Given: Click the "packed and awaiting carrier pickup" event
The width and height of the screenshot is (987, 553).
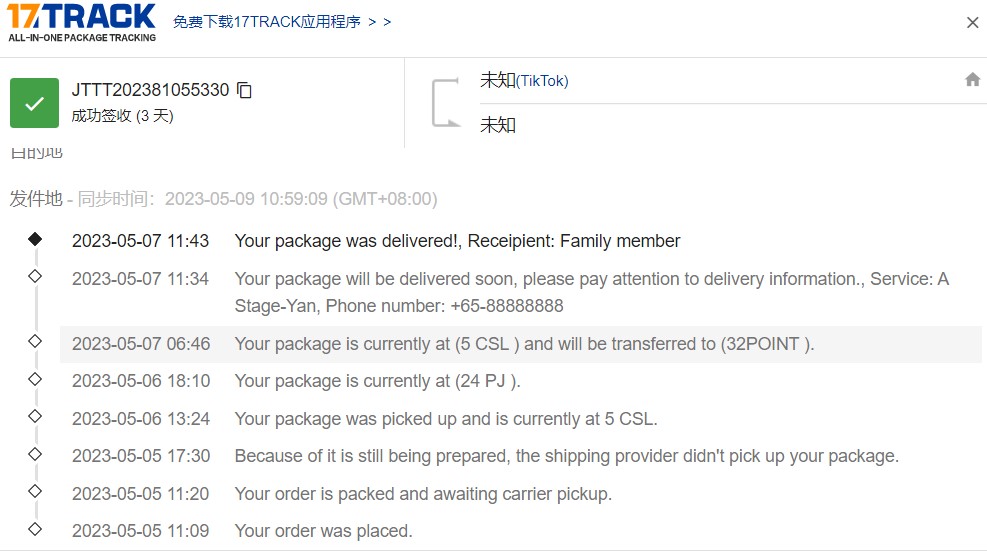Looking at the screenshot, I should [422, 494].
